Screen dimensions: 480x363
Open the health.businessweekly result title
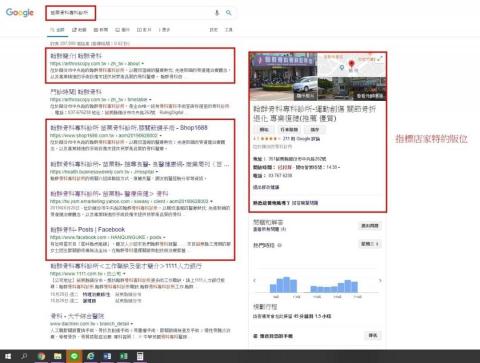pyautogui.click(x=140, y=164)
